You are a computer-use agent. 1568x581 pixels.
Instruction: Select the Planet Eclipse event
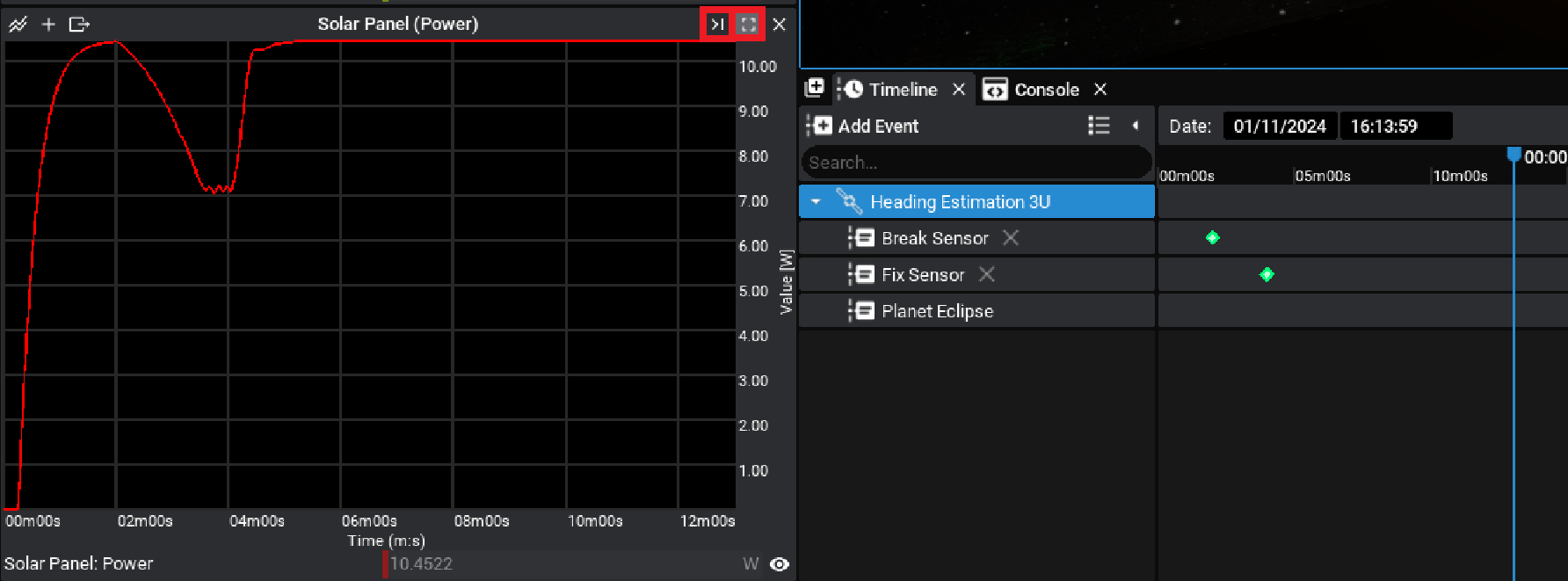[937, 312]
